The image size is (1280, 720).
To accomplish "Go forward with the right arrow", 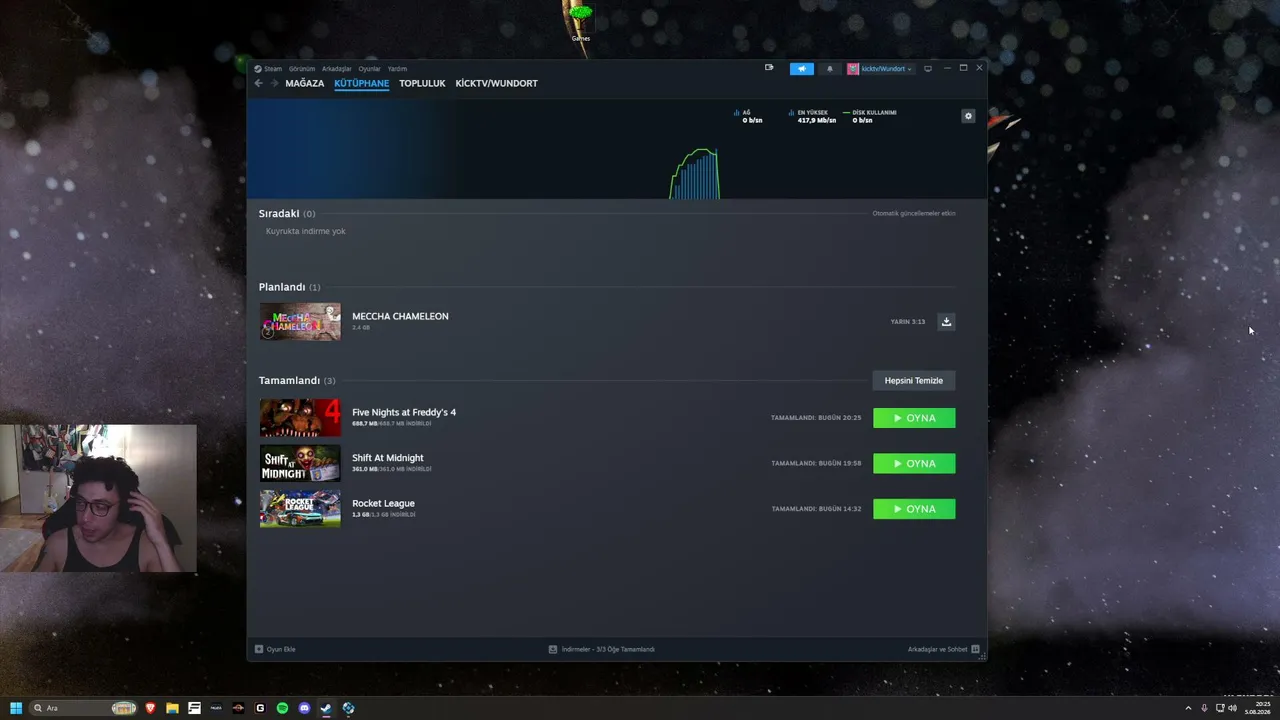I will click(x=274, y=83).
